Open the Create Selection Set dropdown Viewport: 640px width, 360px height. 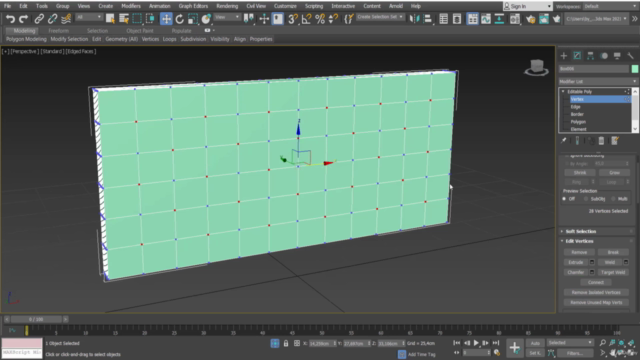pyautogui.click(x=380, y=17)
